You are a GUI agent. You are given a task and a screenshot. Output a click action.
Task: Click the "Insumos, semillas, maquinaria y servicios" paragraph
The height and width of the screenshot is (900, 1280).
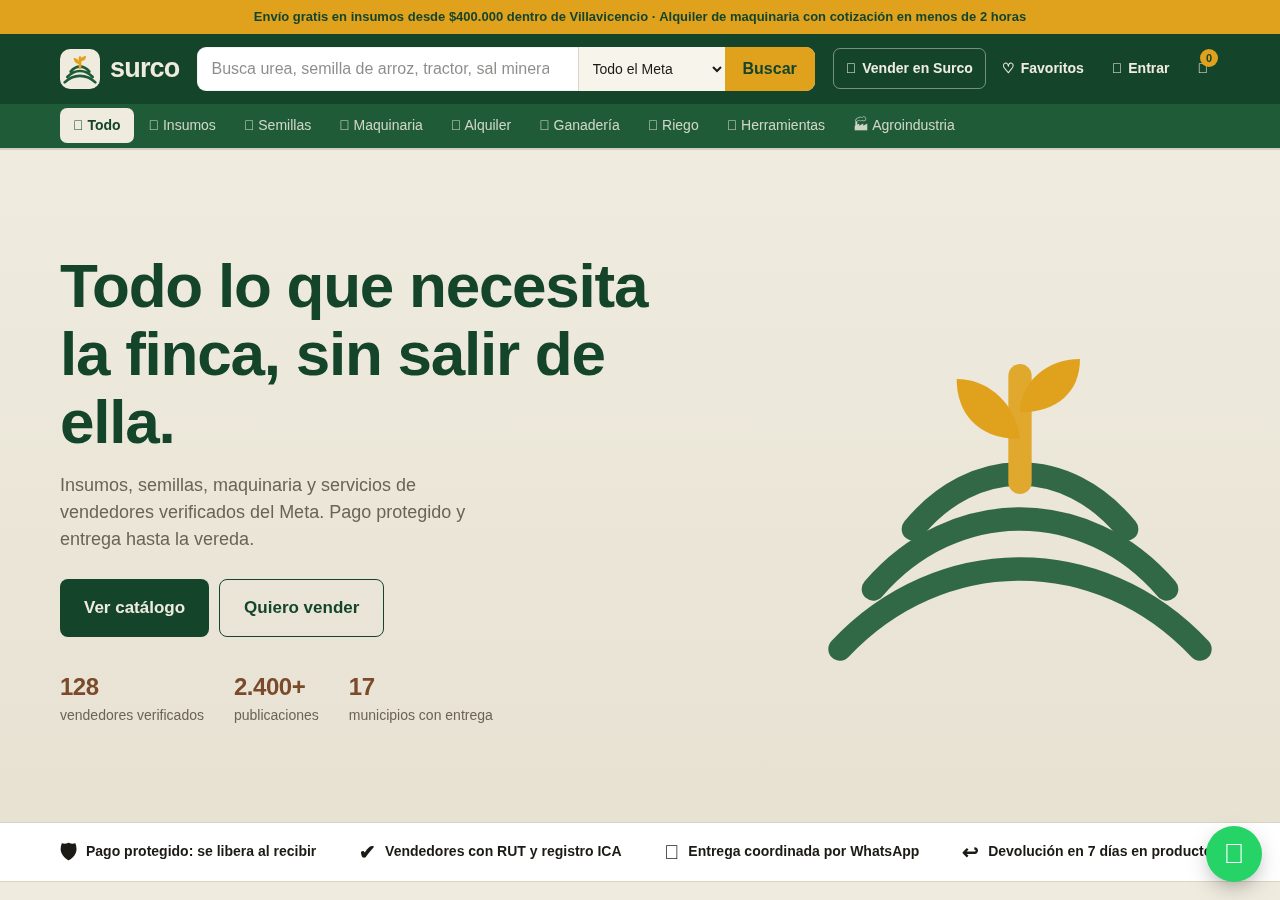point(263,512)
